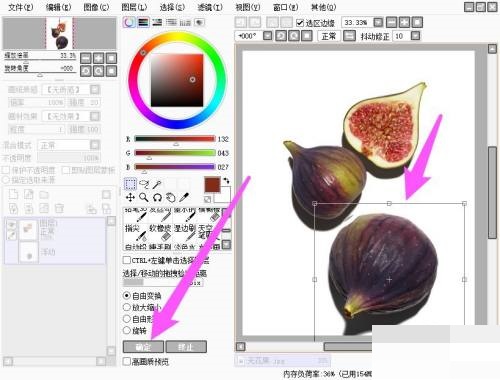
Task: Select the 旋转 radio button
Action: pyautogui.click(x=127, y=331)
